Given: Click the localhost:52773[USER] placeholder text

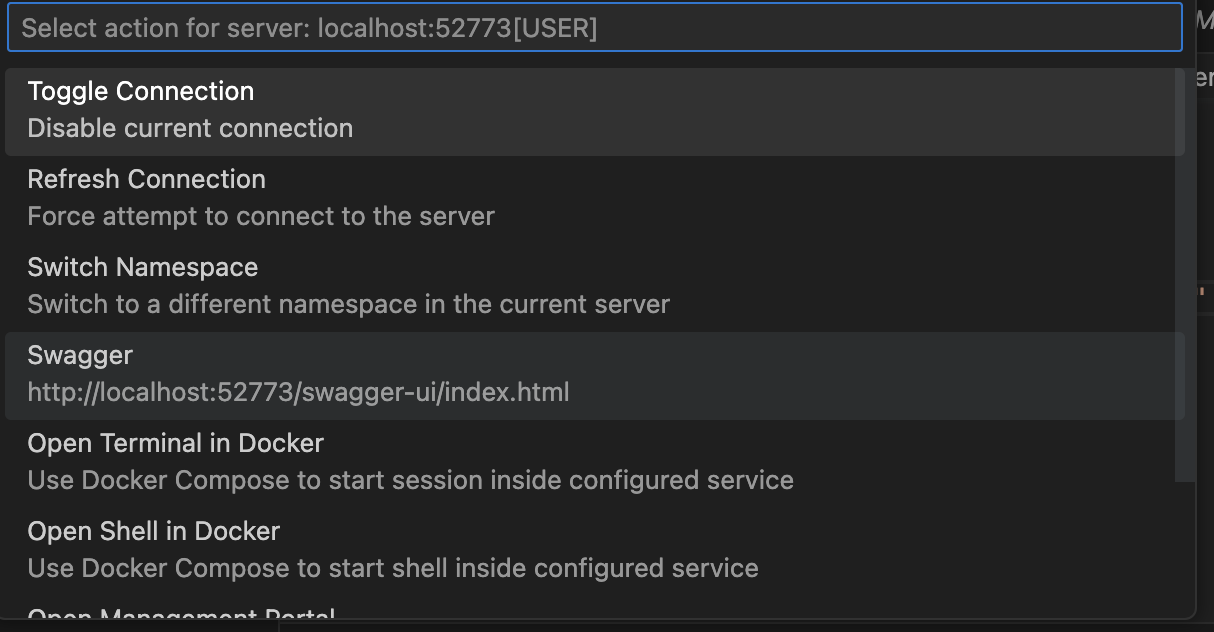Looking at the screenshot, I should coord(458,29).
